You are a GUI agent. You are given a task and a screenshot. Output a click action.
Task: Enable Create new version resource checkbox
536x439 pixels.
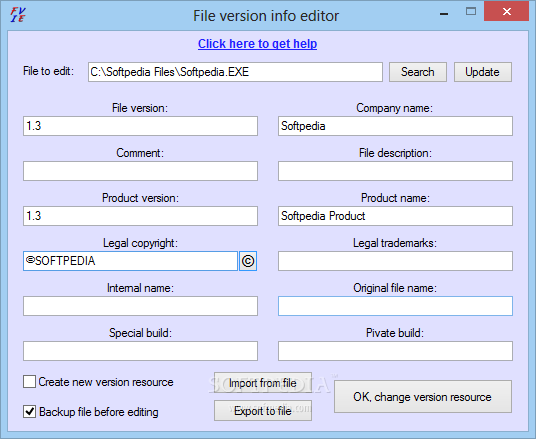tap(29, 382)
